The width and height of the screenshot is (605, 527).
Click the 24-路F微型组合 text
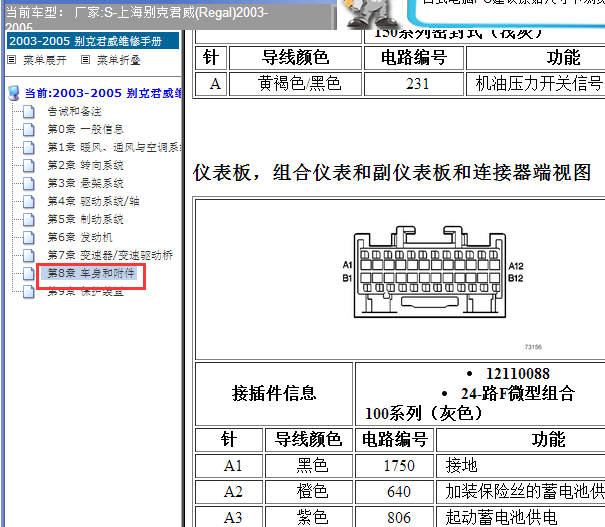click(518, 394)
